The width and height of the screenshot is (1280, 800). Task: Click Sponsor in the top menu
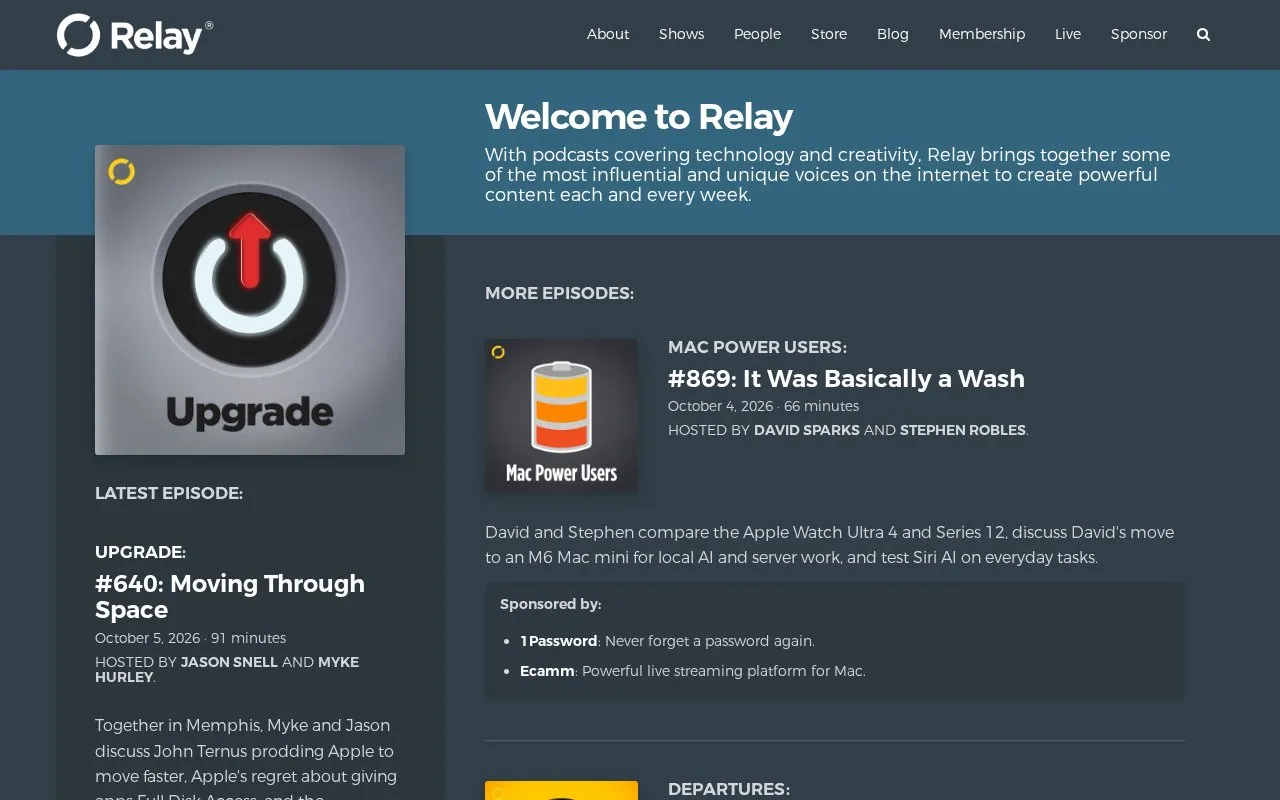(1139, 34)
